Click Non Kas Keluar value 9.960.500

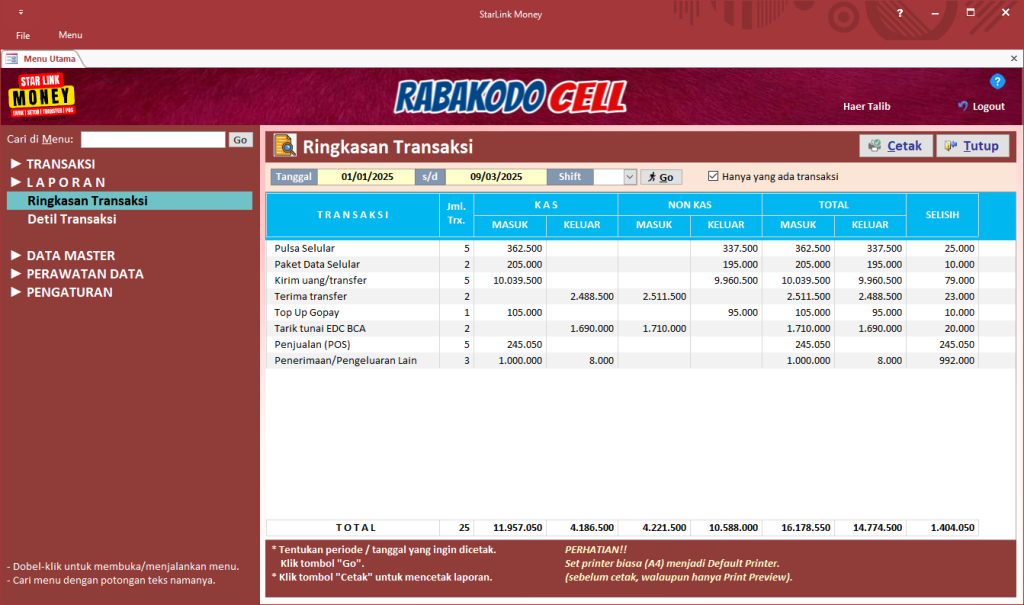tap(735, 280)
